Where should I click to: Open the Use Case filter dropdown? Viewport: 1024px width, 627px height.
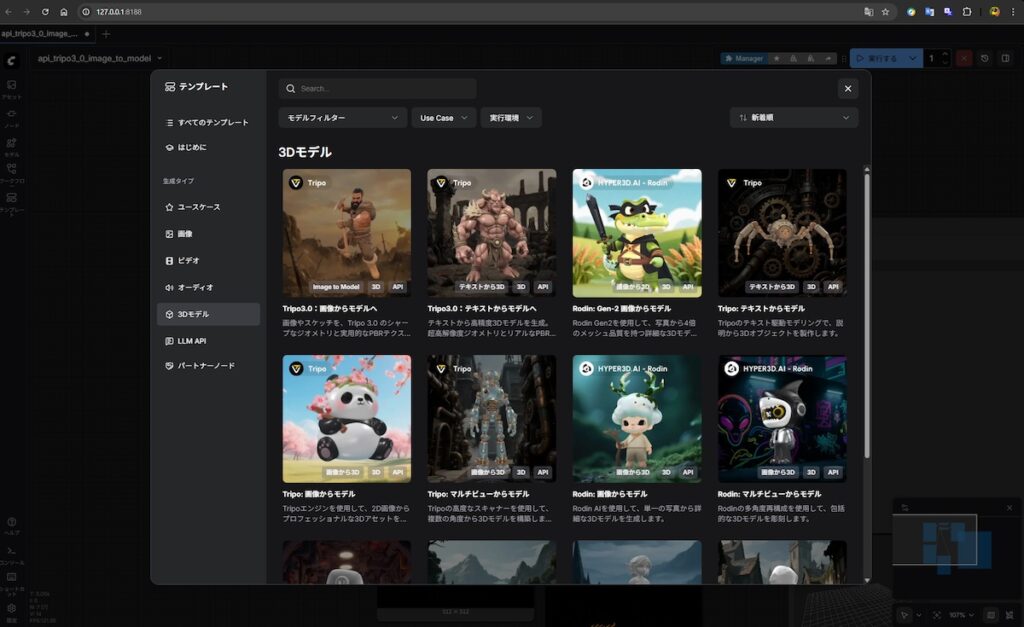point(443,118)
